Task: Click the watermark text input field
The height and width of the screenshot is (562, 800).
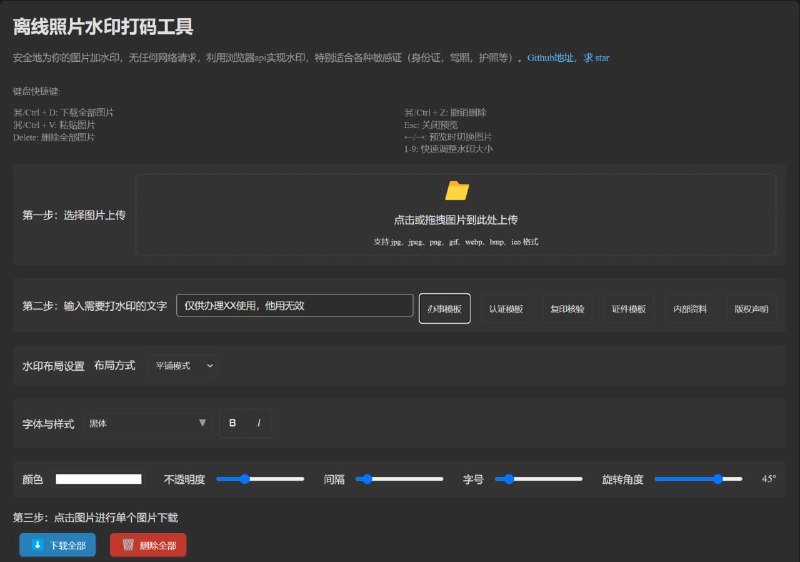Action: click(x=294, y=306)
